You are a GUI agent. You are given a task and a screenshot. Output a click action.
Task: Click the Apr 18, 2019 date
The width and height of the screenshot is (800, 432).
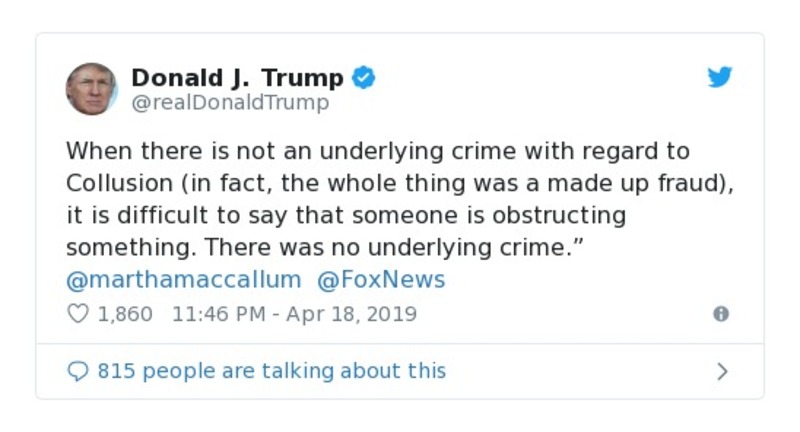(x=351, y=314)
